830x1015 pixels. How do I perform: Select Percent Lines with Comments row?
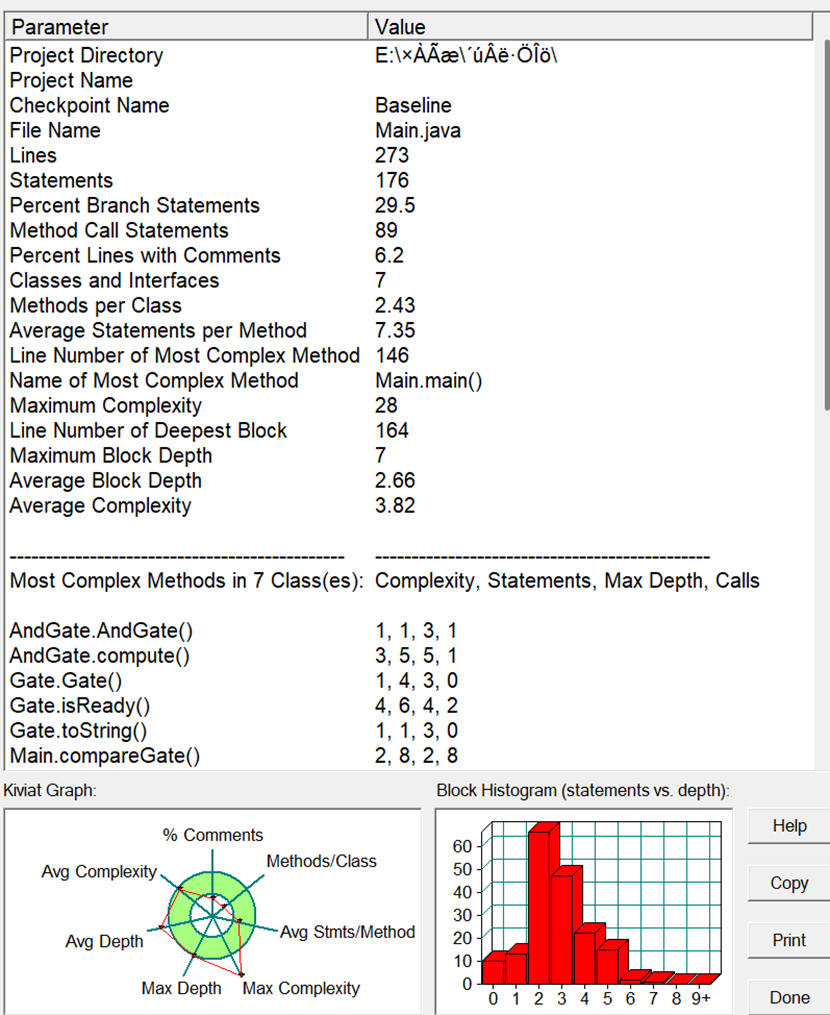point(408,256)
